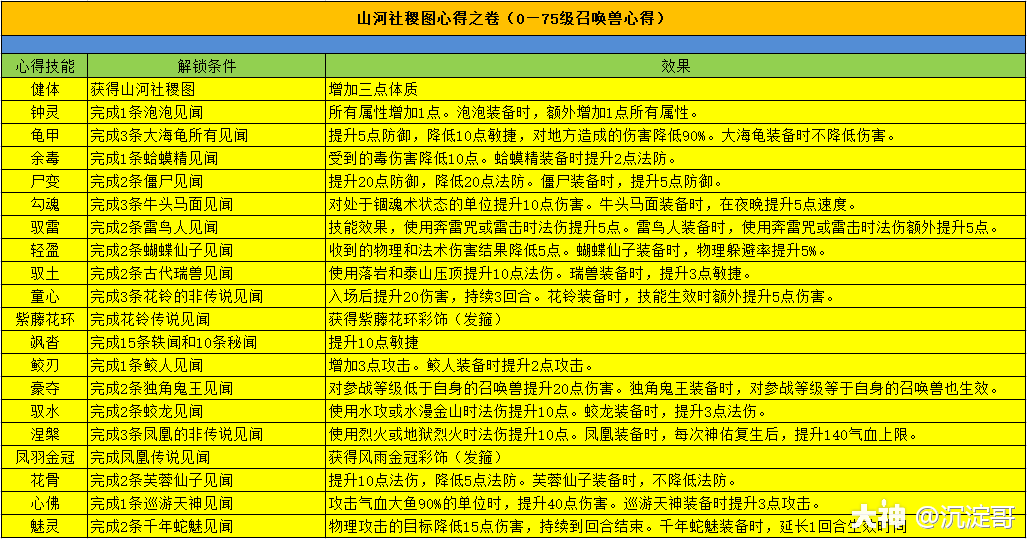This screenshot has width=1027, height=539.
Task: Click the 驭水 effect about 水攻或水漫金山
Action: pyautogui.click(x=675, y=411)
